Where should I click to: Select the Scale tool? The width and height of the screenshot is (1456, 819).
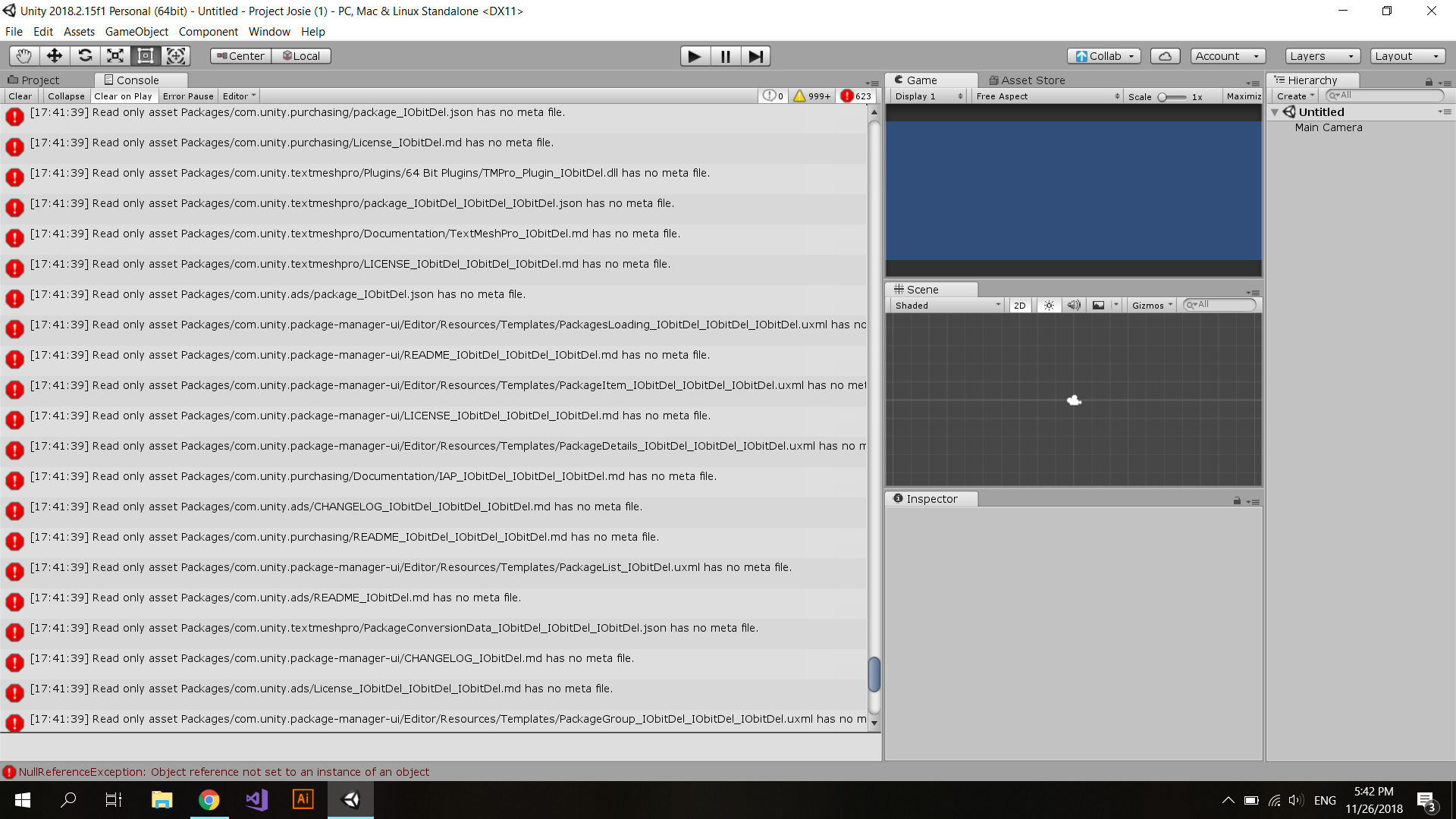click(x=115, y=55)
